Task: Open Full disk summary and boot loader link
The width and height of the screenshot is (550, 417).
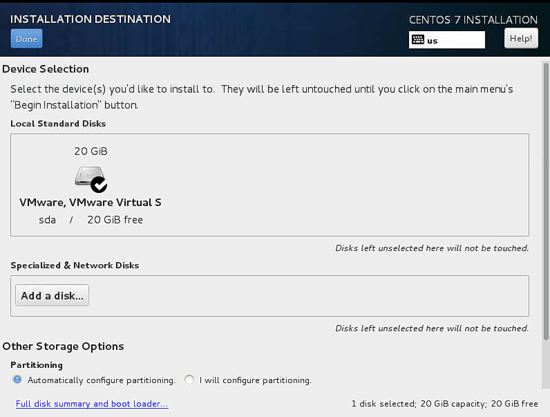Action: coord(92,404)
